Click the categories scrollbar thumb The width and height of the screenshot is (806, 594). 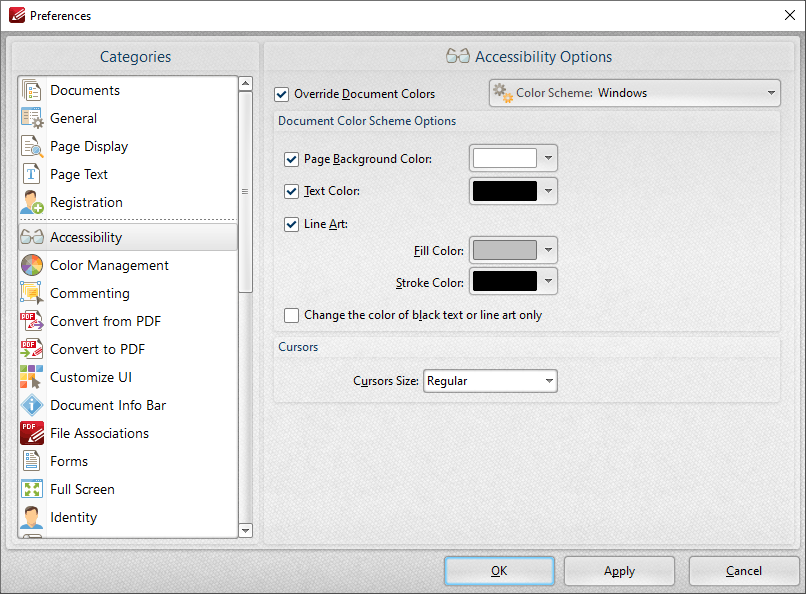[x=246, y=192]
